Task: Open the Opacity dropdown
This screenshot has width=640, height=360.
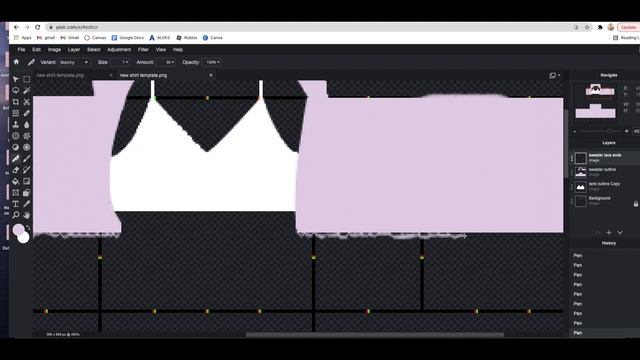Action: pyautogui.click(x=212, y=62)
